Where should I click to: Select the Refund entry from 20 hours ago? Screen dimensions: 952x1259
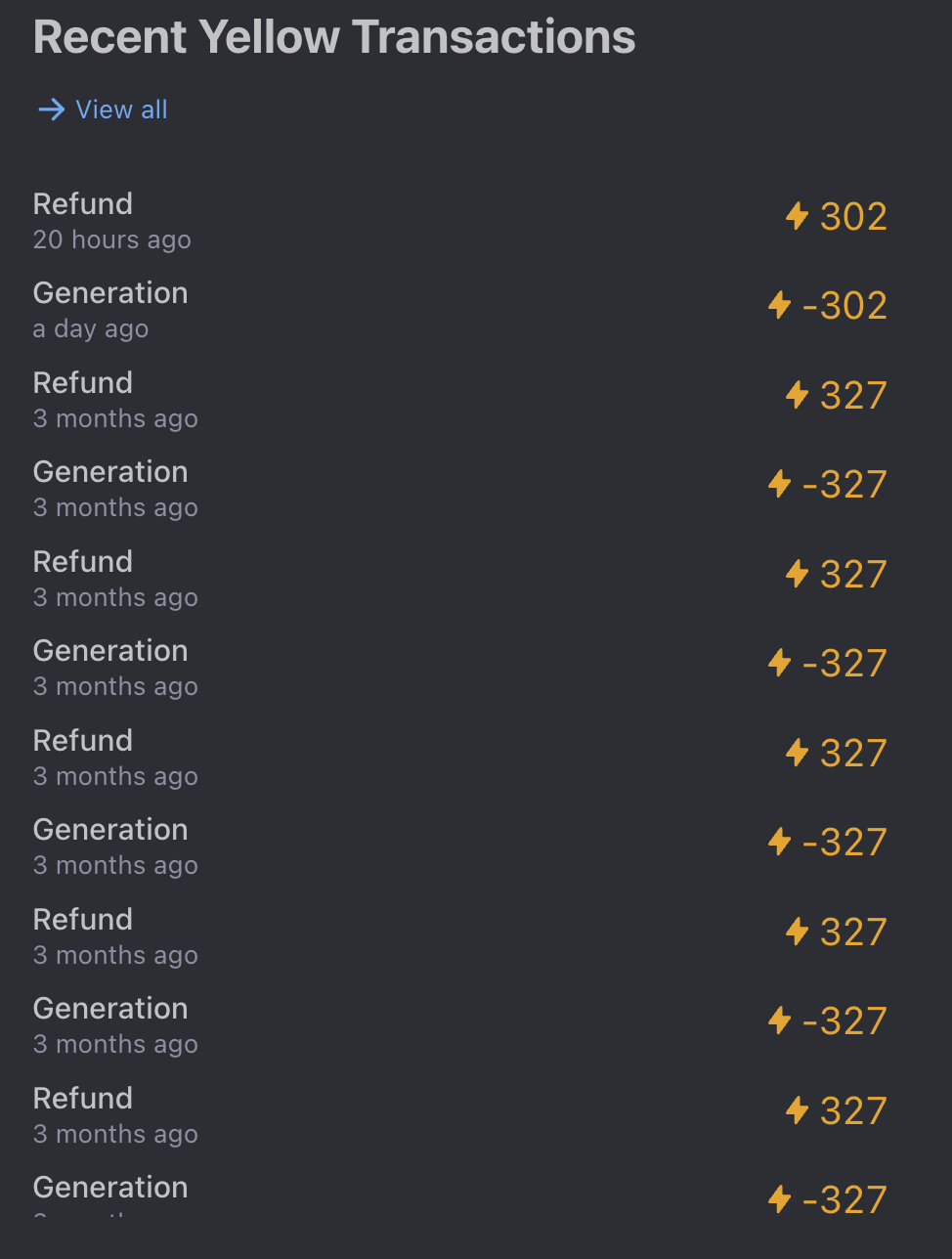[83, 204]
